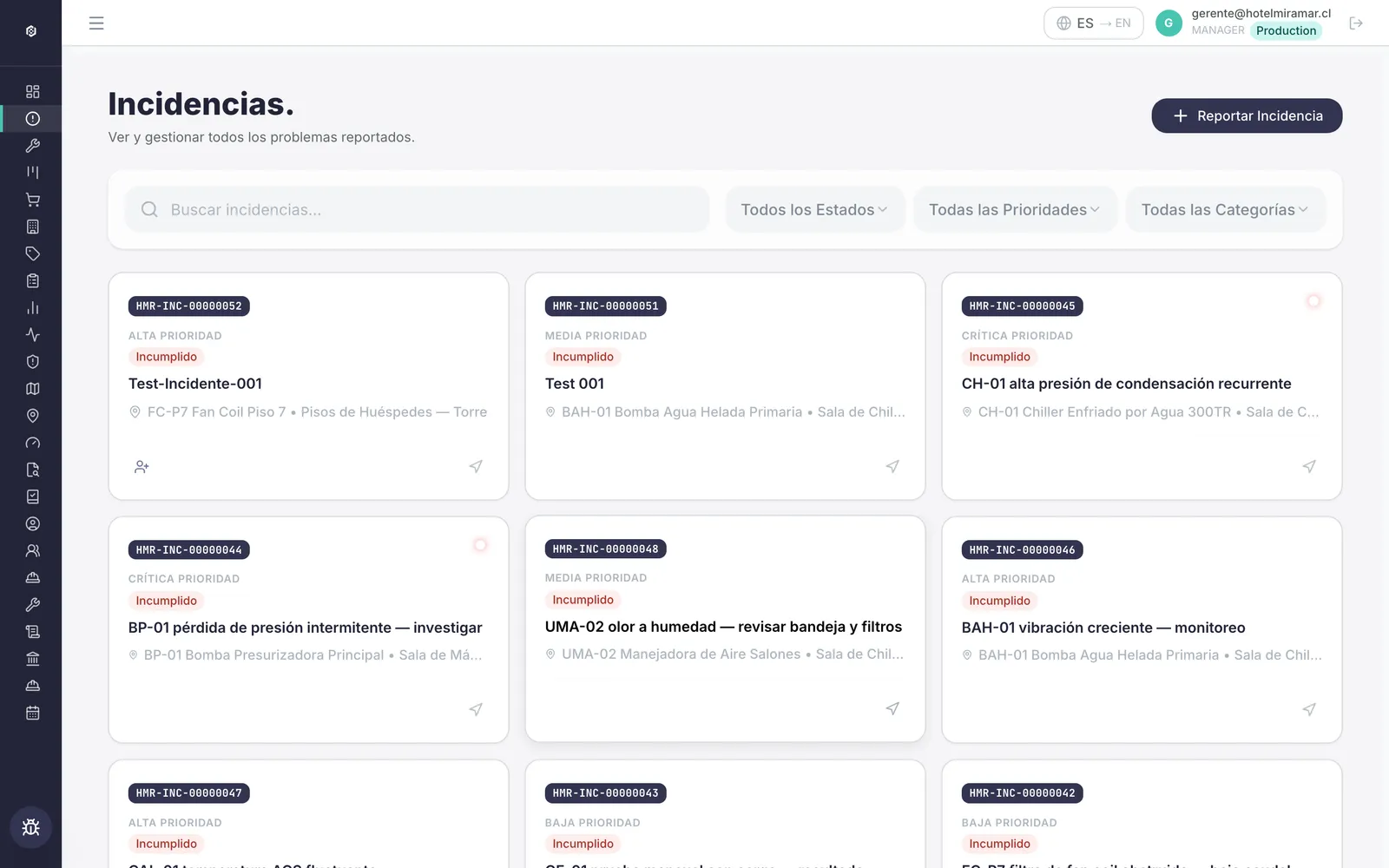Open the hard hat icon just above the calendar icon
This screenshot has height=868, width=1389.
(x=32, y=686)
